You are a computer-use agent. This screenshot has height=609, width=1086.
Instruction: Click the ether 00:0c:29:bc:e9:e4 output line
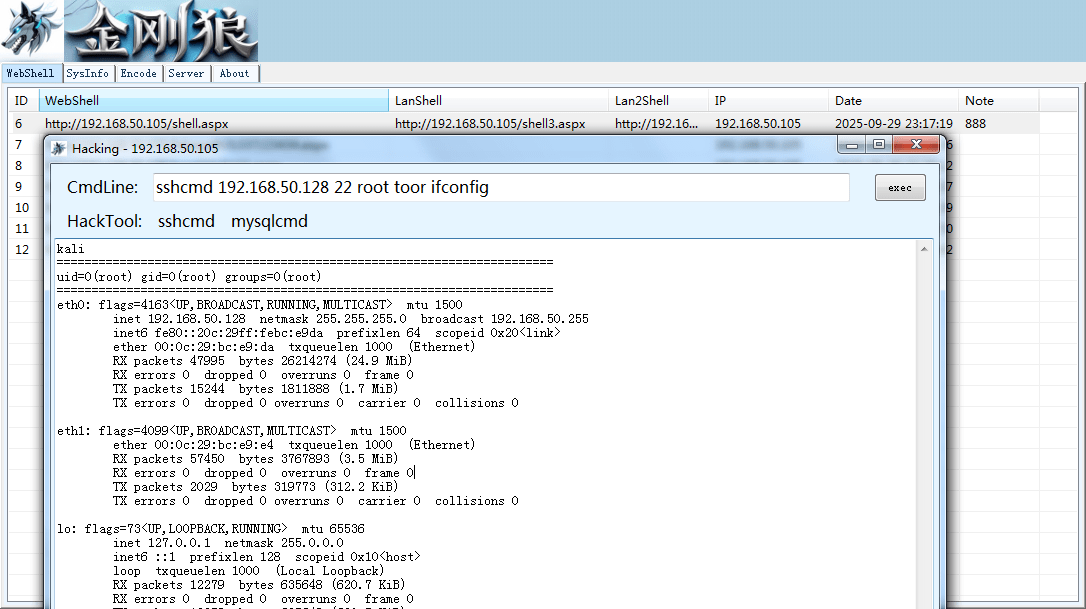(294, 445)
